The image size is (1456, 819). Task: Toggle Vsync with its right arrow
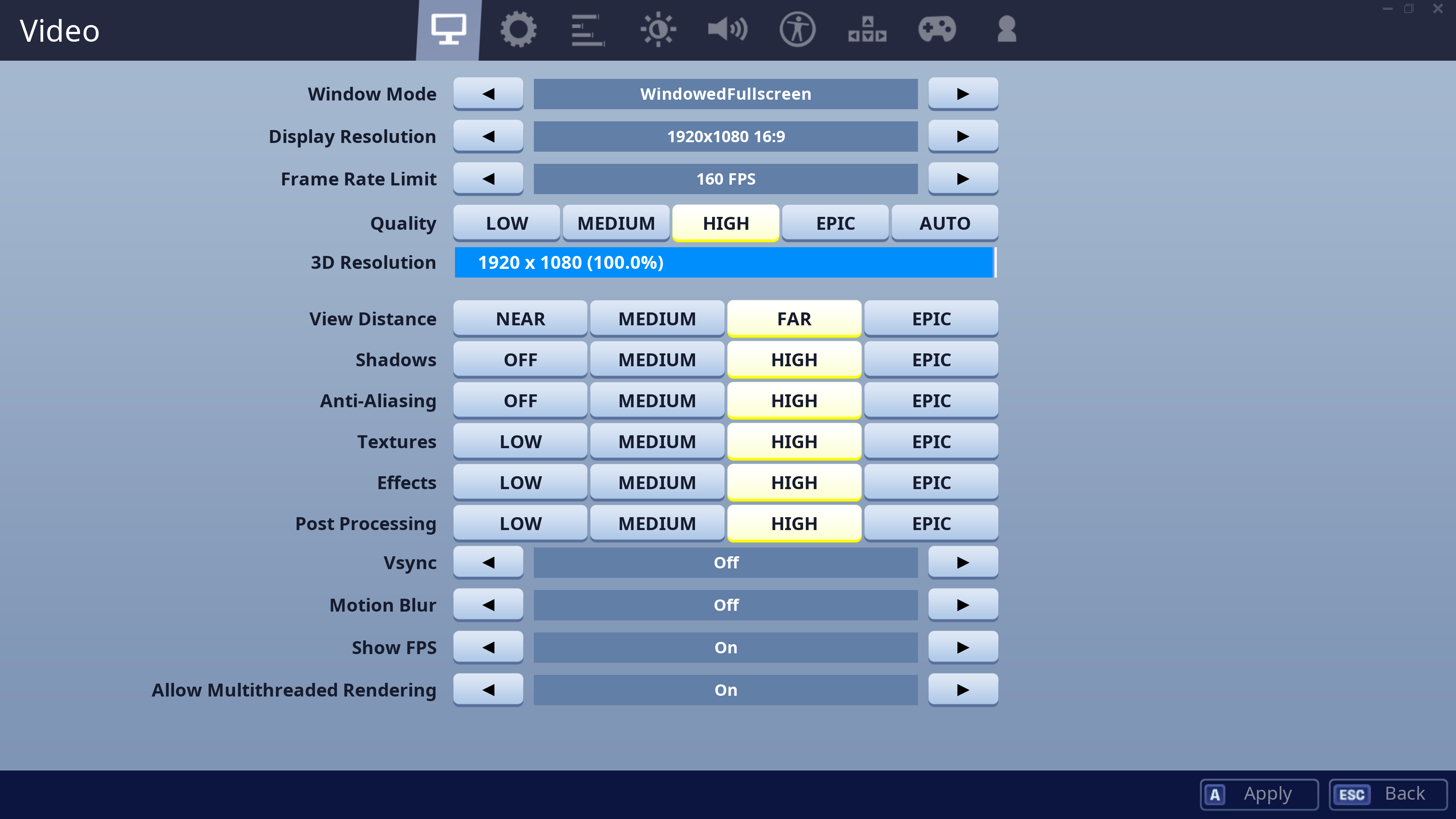click(963, 562)
